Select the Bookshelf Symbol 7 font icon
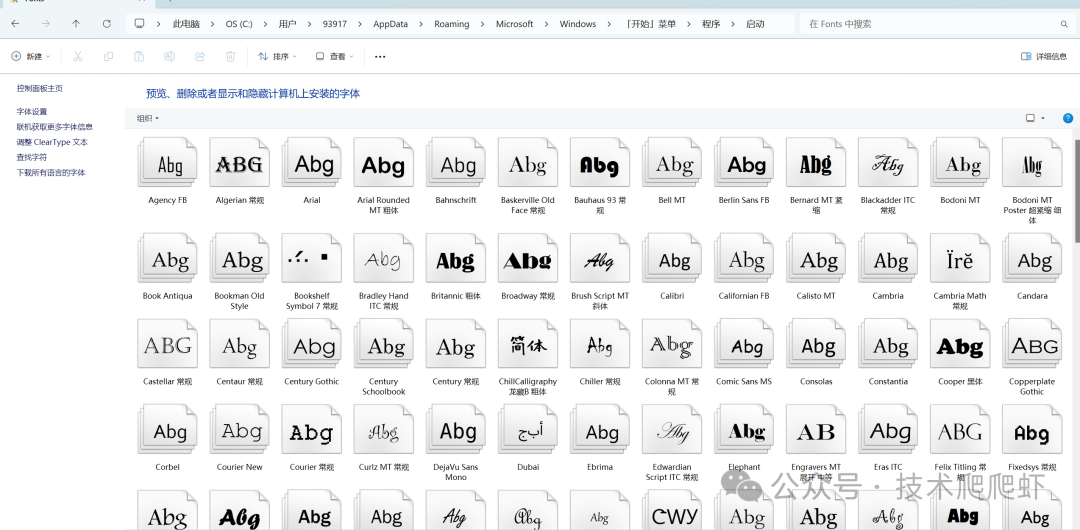Viewport: 1080px width, 530px height. (312, 259)
